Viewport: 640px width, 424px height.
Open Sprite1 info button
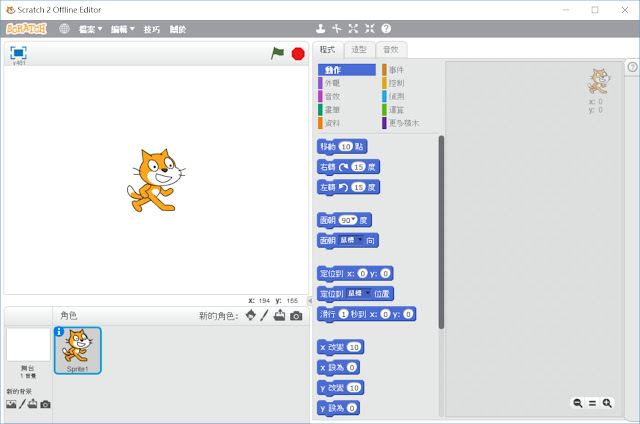[x=59, y=332]
